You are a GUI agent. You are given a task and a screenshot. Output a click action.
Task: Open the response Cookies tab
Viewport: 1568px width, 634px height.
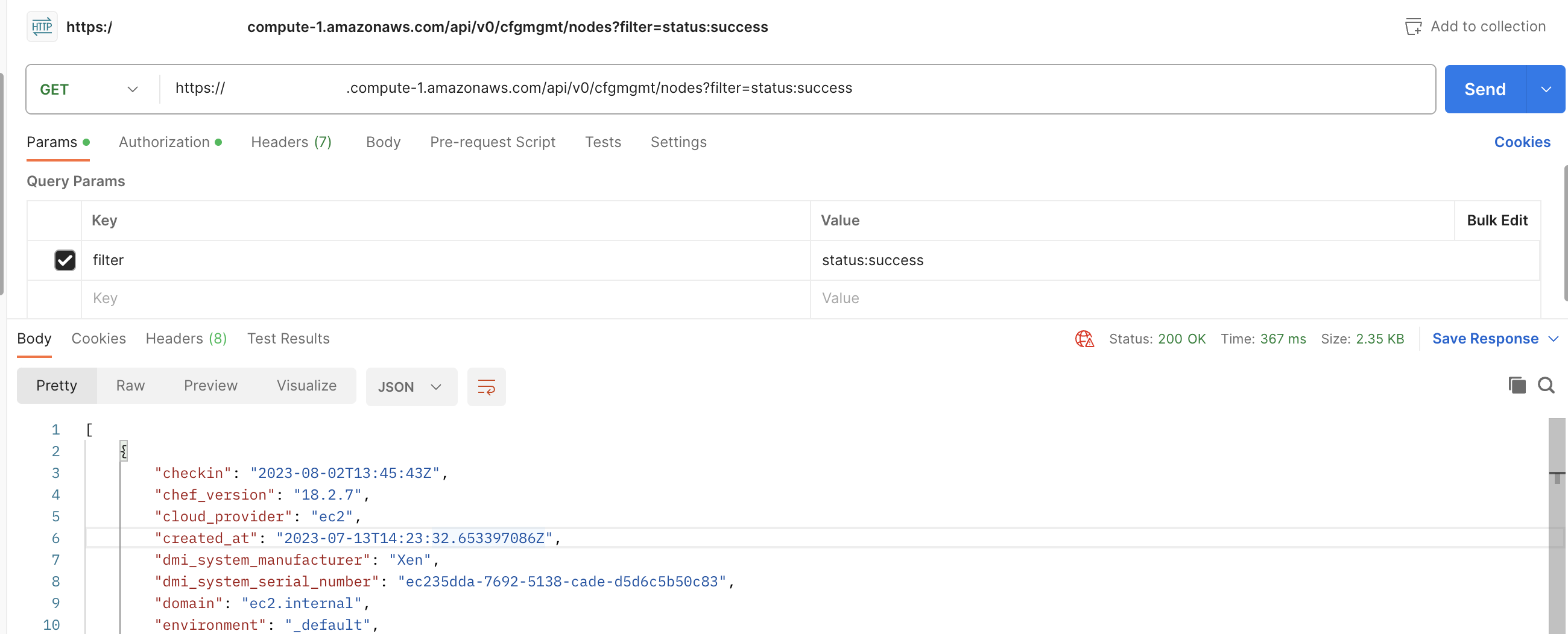[x=99, y=339]
